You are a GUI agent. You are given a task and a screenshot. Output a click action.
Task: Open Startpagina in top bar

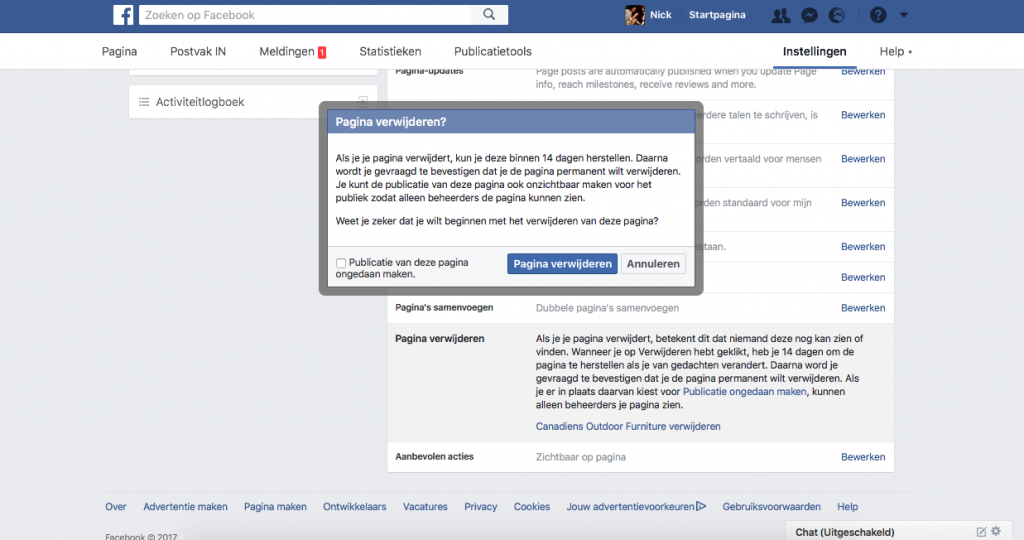(717, 14)
